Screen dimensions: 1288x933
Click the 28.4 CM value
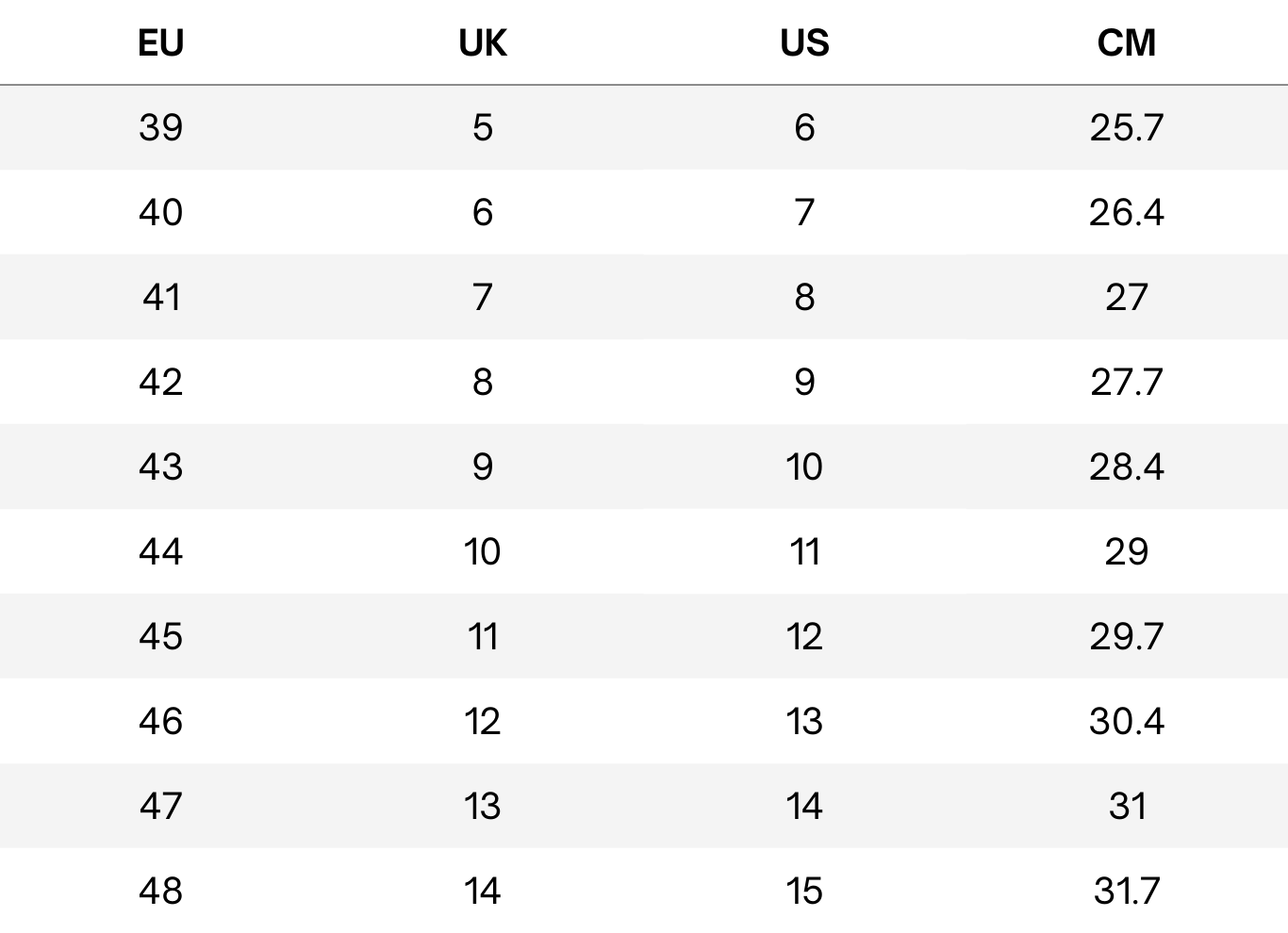[1126, 467]
